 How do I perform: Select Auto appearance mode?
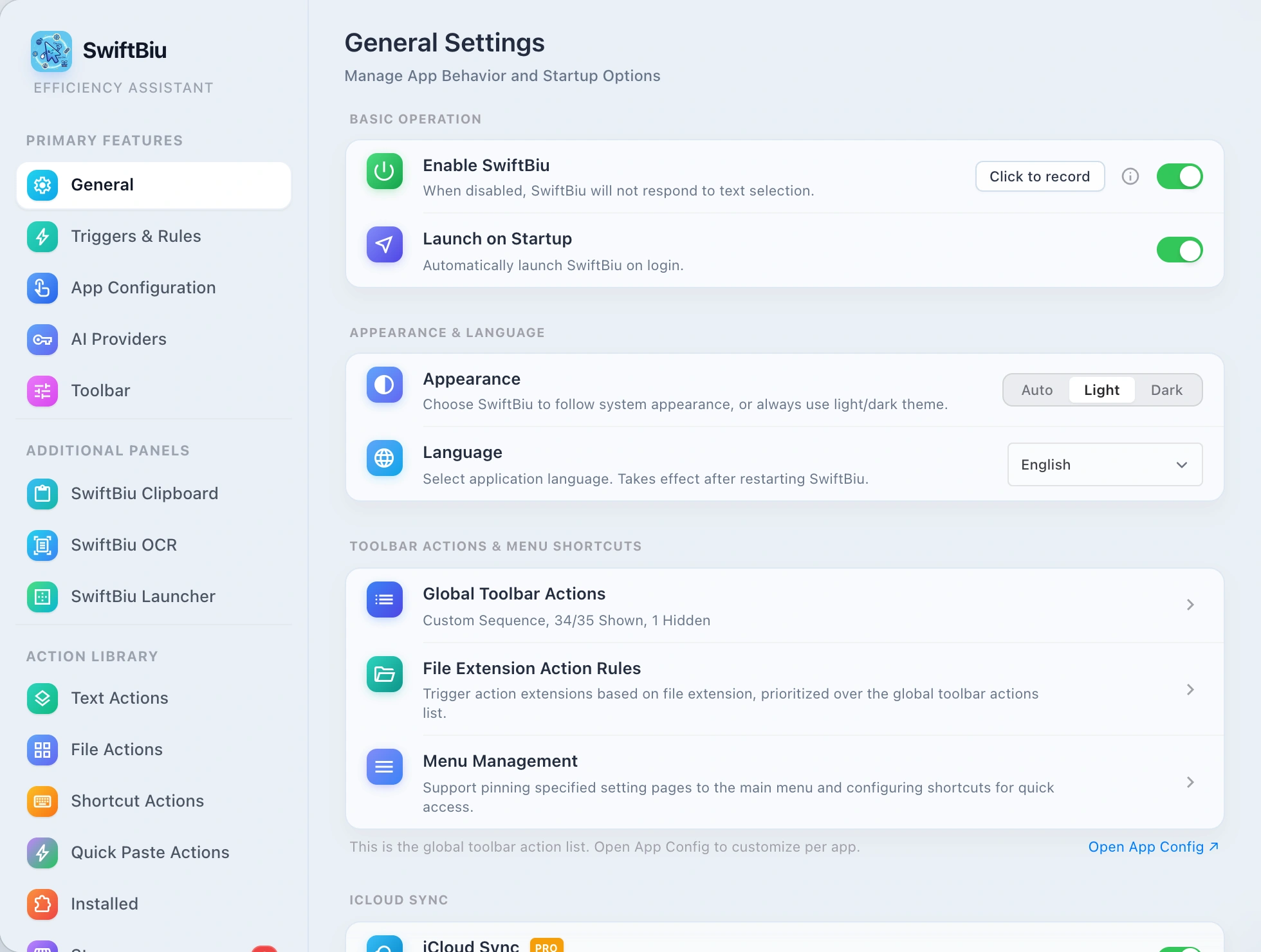point(1037,390)
